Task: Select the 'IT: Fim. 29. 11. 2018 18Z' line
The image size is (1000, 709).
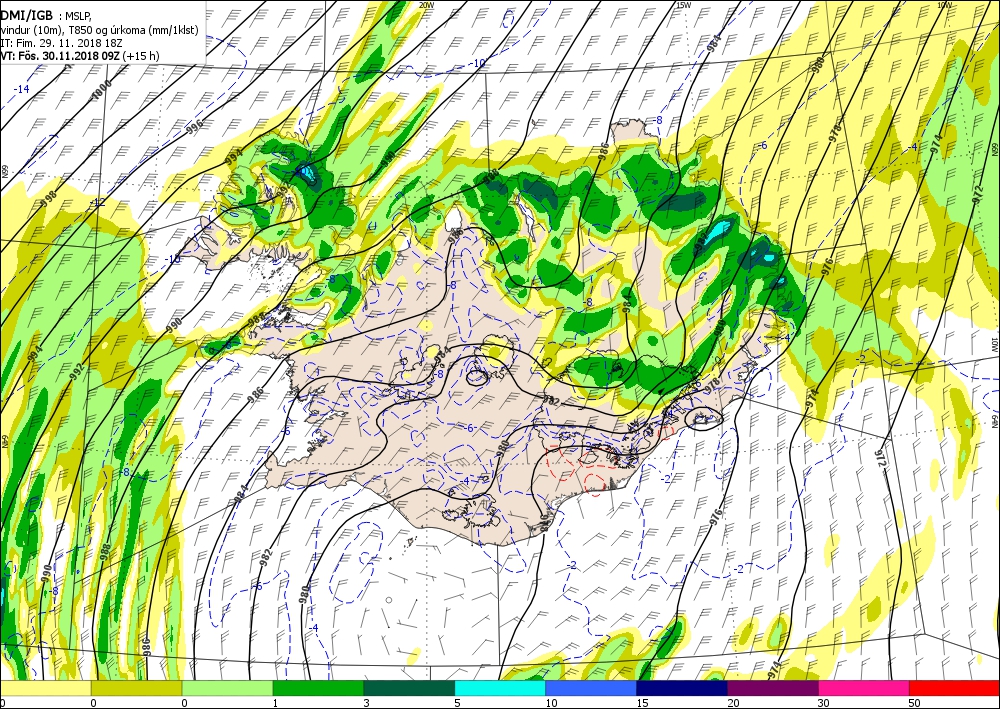Action: pyautogui.click(x=61, y=43)
